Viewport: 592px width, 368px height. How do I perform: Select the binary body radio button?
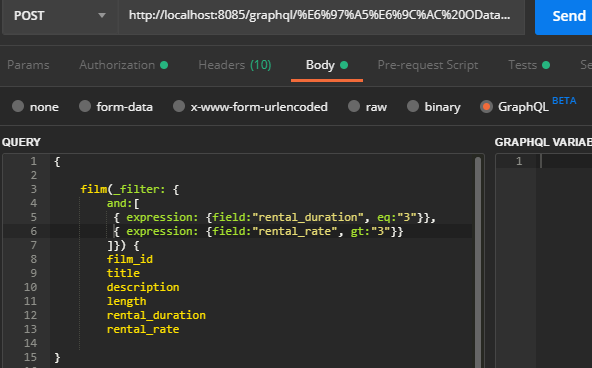(413, 106)
